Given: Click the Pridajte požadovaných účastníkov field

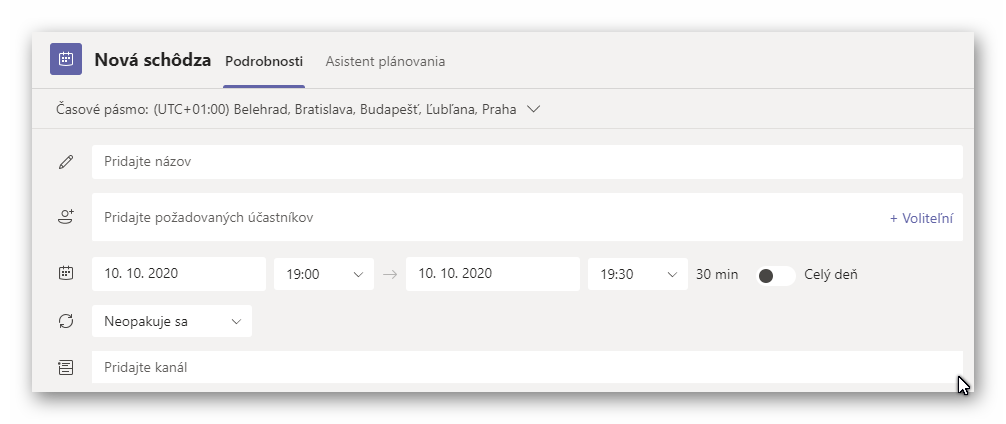Looking at the screenshot, I should click(x=480, y=217).
